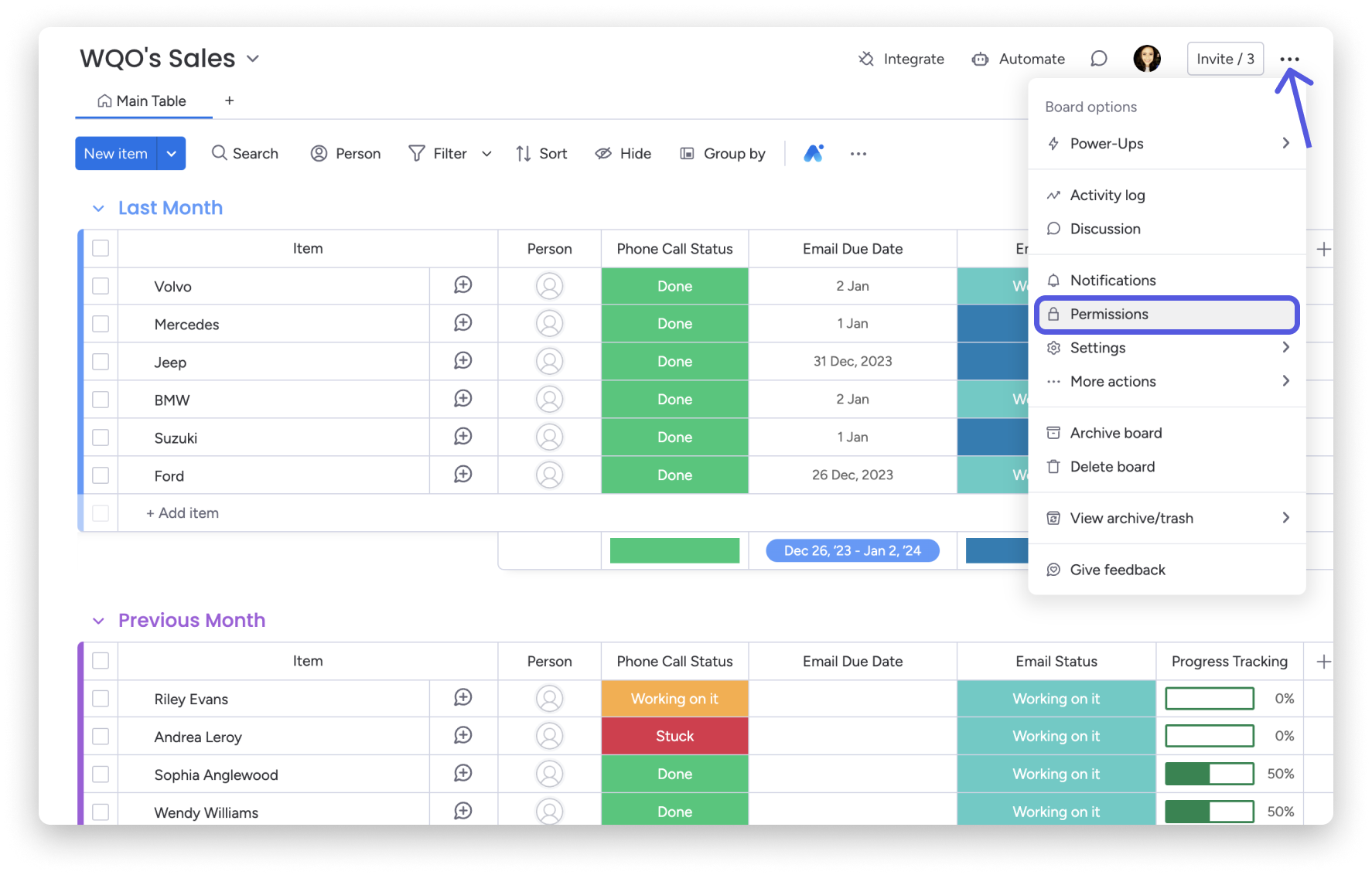The width and height of the screenshot is (1372, 875).
Task: Tick the checkbox beside Riley Evans
Action: pyautogui.click(x=100, y=698)
